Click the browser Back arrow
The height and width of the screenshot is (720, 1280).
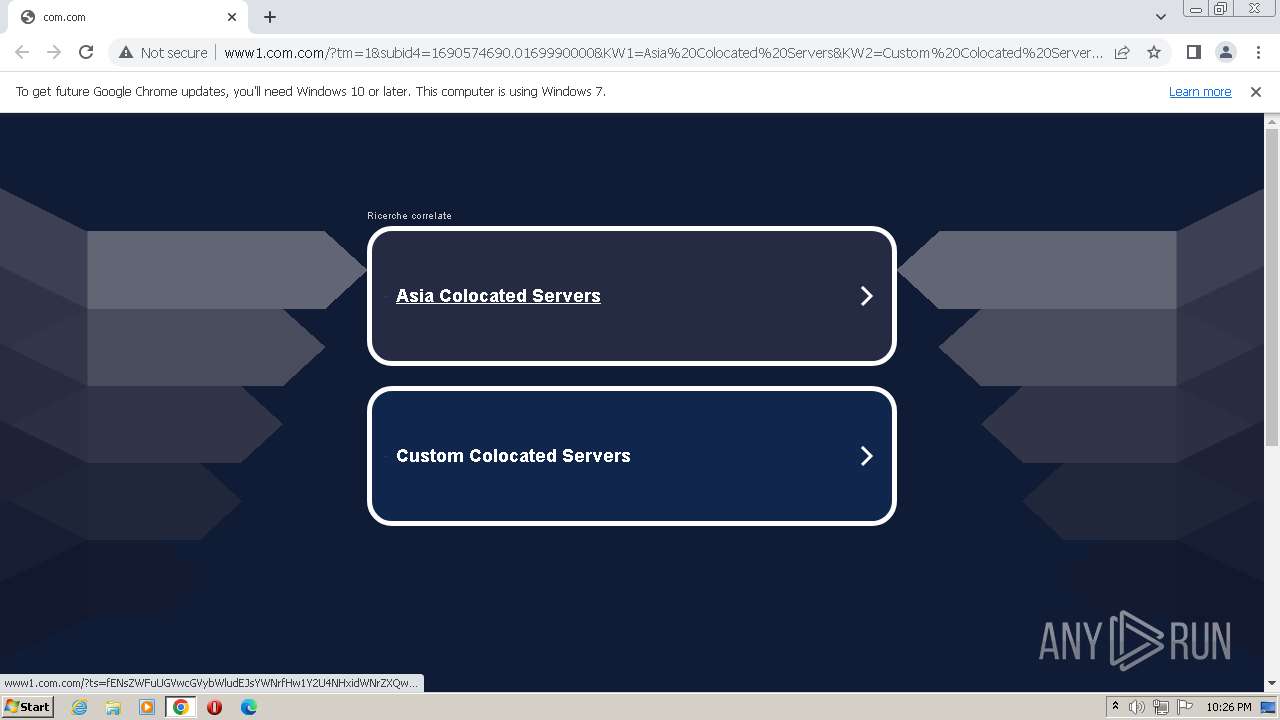click(x=22, y=52)
